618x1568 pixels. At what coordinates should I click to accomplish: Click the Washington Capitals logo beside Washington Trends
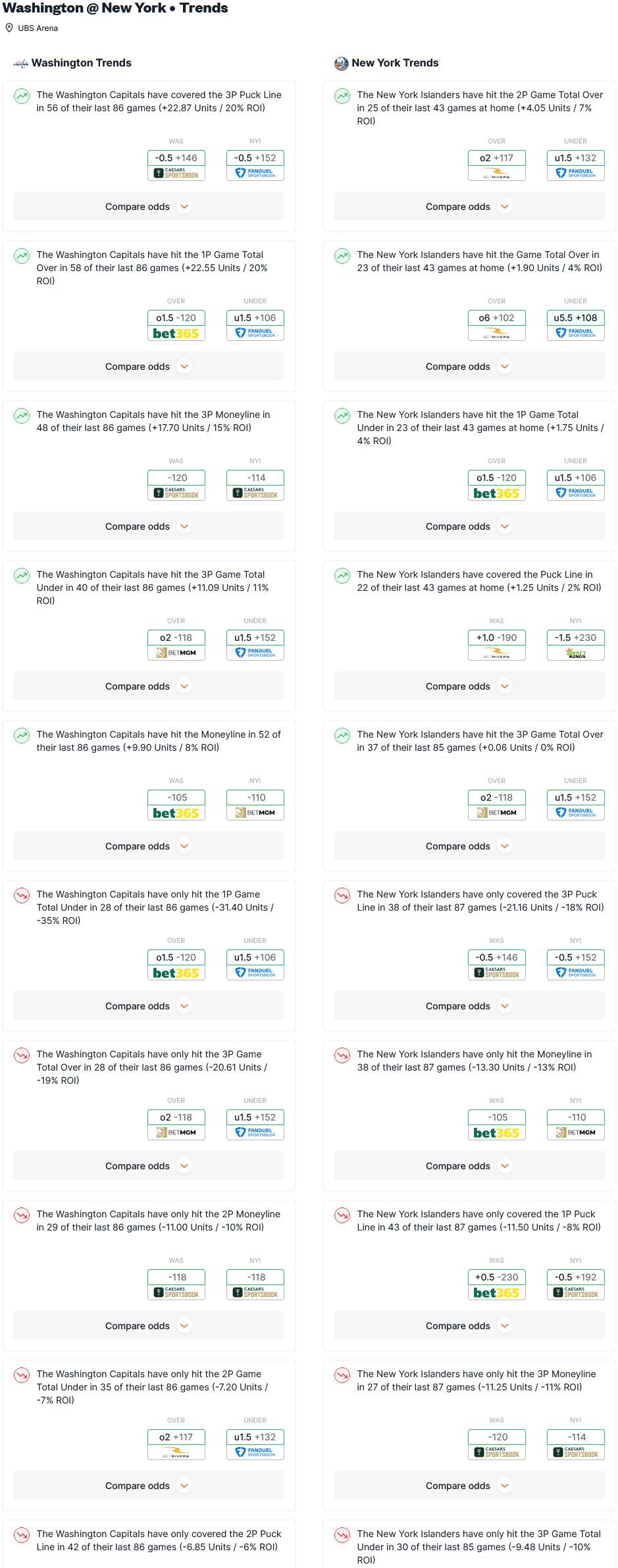21,63
